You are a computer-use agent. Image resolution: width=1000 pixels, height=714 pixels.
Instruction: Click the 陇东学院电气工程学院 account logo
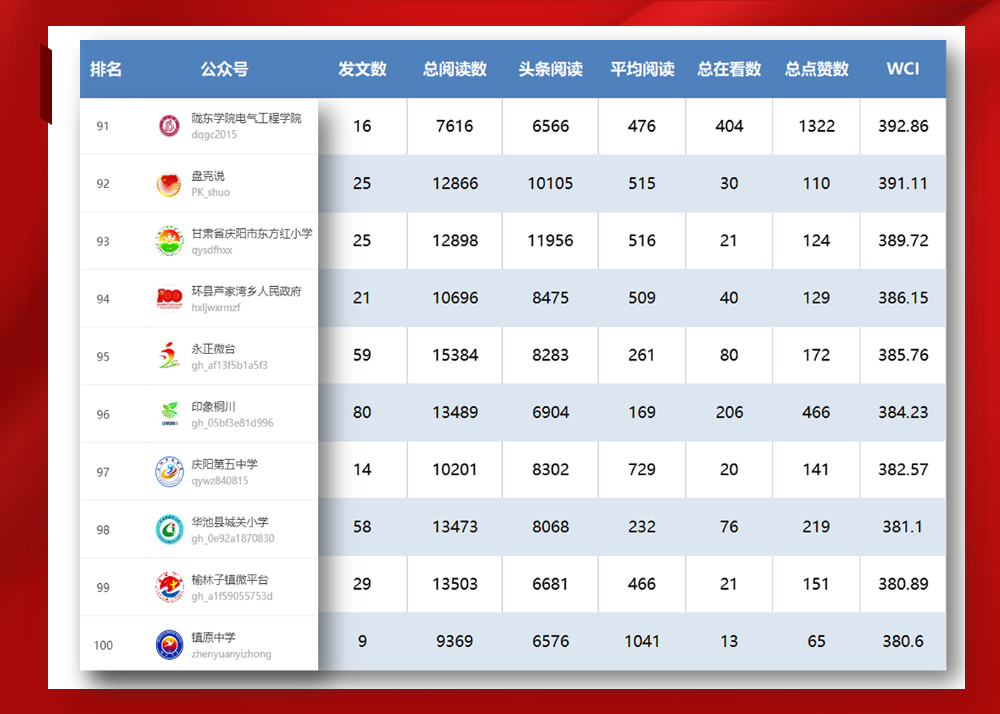click(169, 126)
